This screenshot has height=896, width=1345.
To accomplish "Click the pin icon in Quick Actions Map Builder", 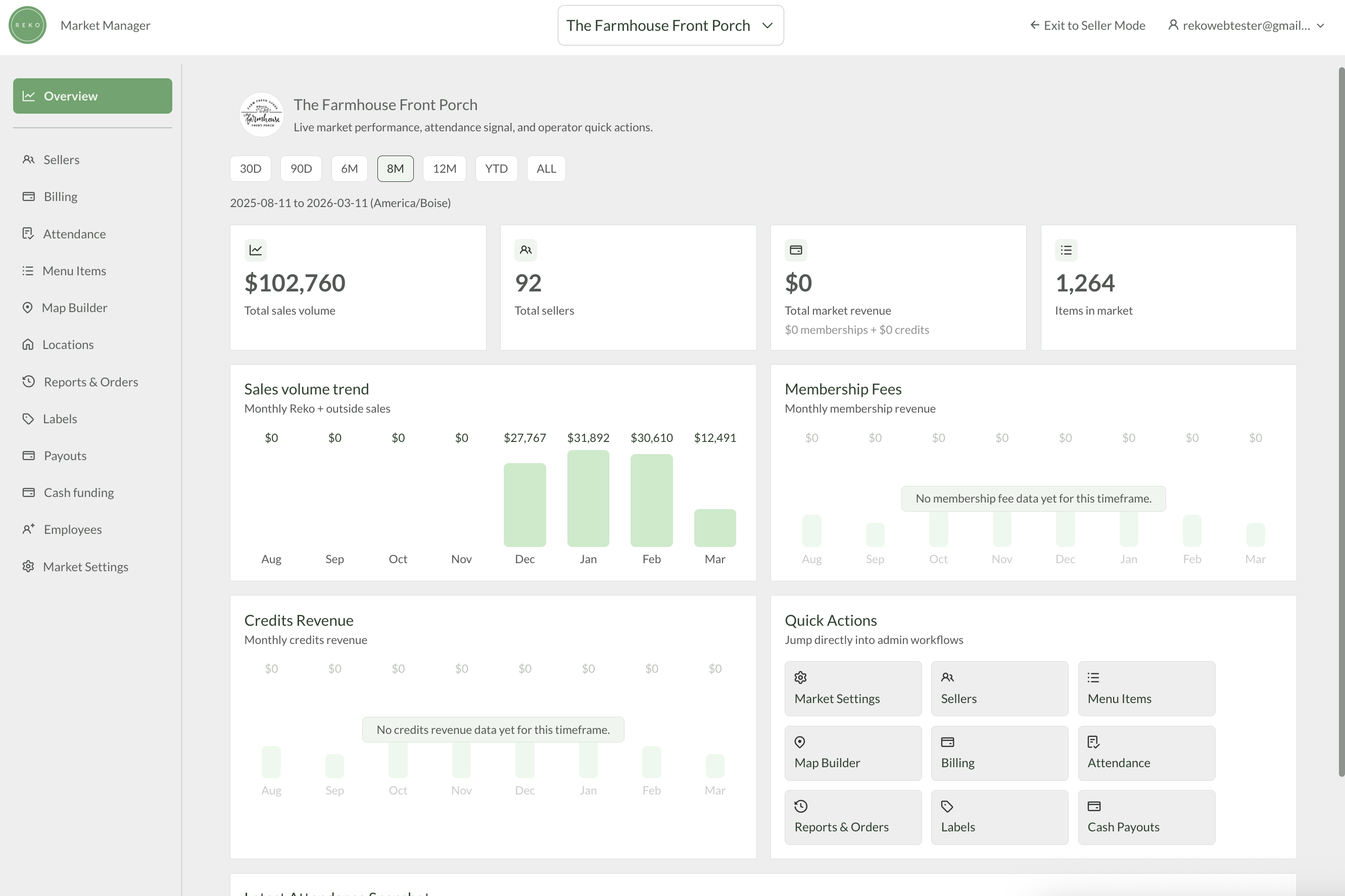I will tap(800, 742).
